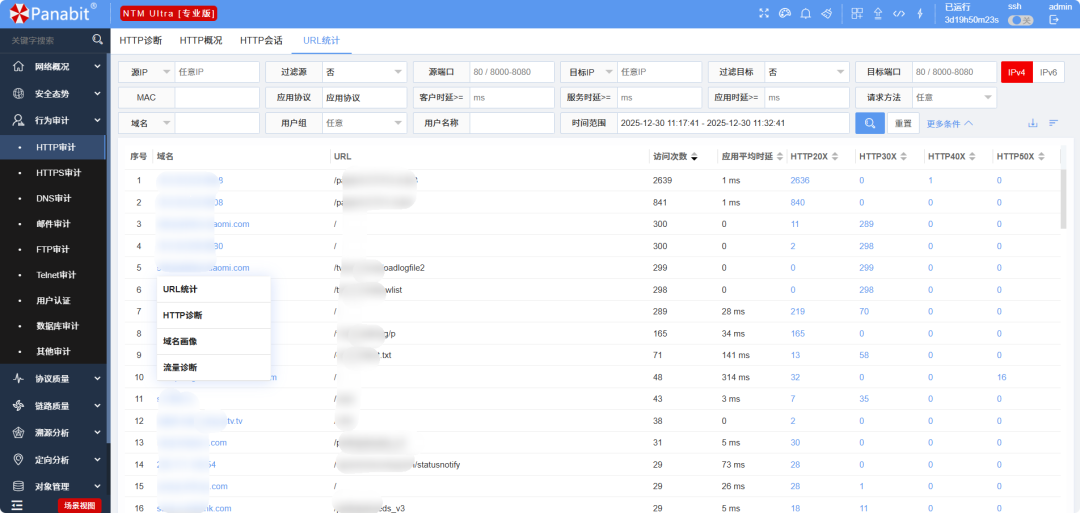Open the 用户组 dropdown

pos(365,123)
